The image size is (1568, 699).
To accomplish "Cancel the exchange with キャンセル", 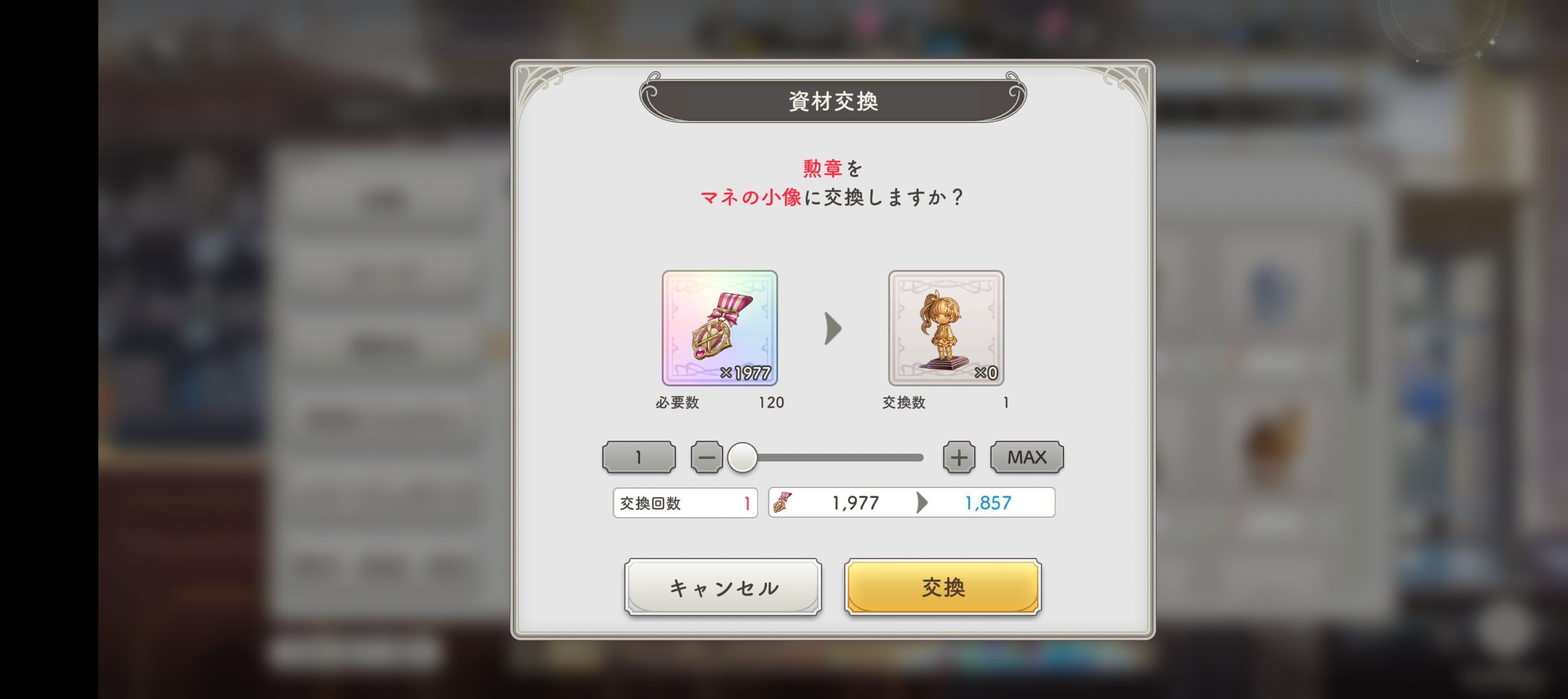I will click(x=723, y=587).
